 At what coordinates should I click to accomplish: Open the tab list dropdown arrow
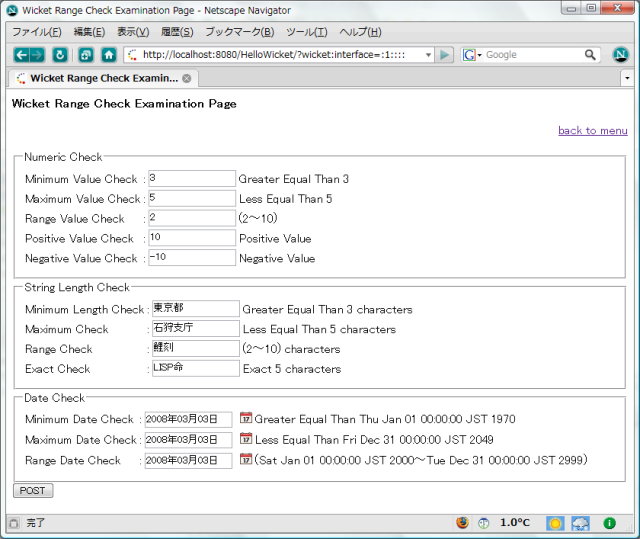[x=627, y=77]
